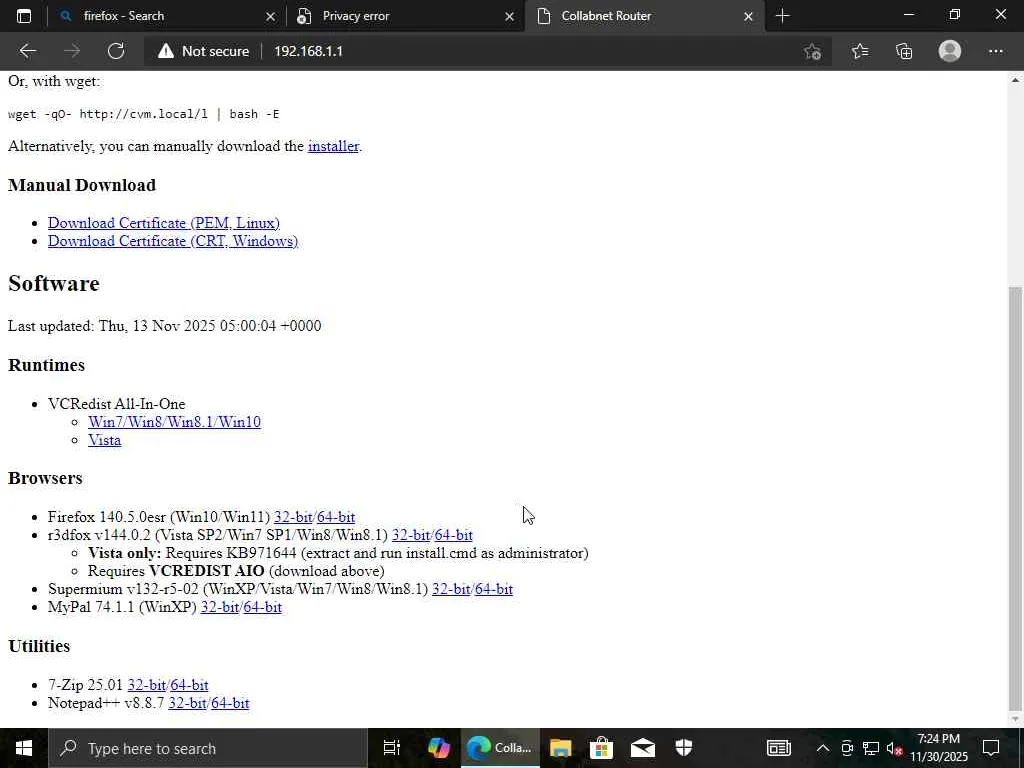Download Supermium v132-r5-02 32-bit

click(451, 589)
